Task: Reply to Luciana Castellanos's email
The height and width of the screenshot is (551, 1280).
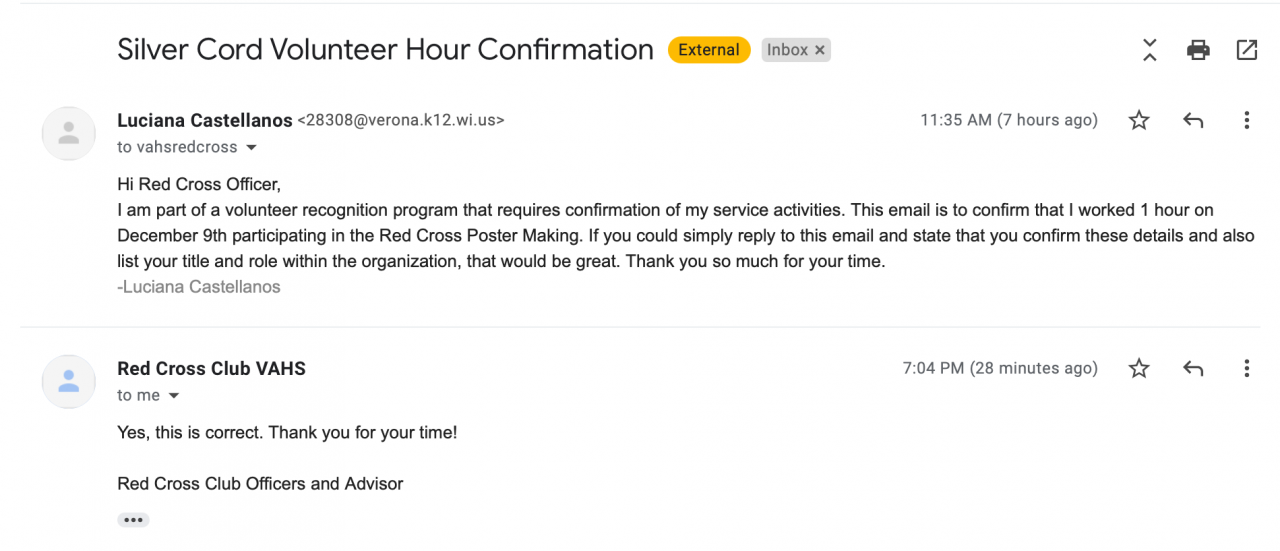Action: point(1193,121)
